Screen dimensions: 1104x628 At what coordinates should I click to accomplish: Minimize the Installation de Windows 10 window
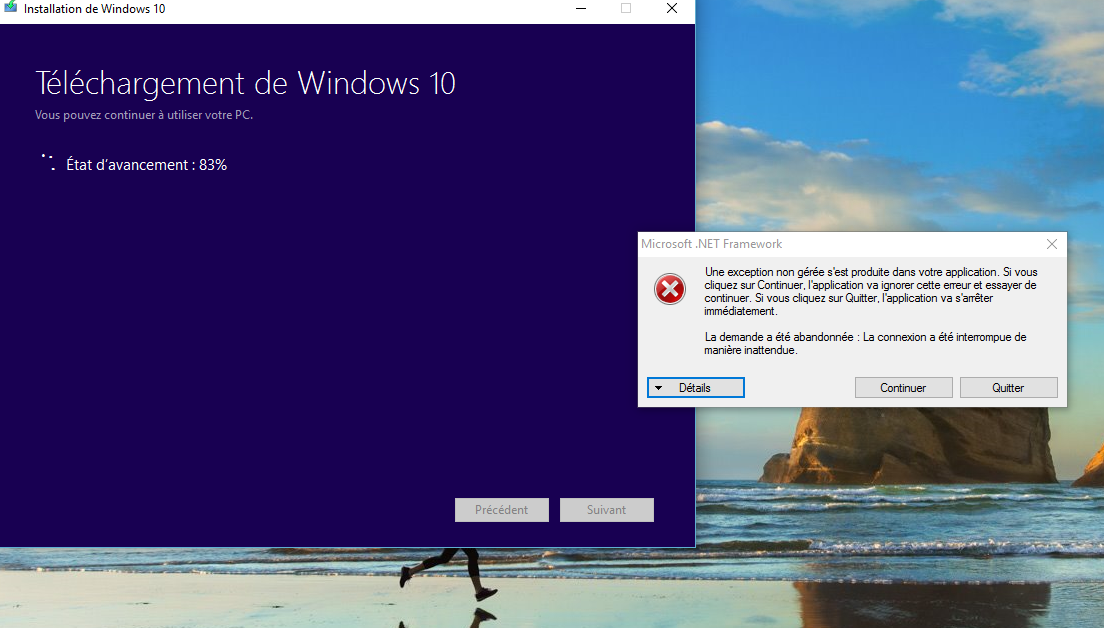[581, 8]
